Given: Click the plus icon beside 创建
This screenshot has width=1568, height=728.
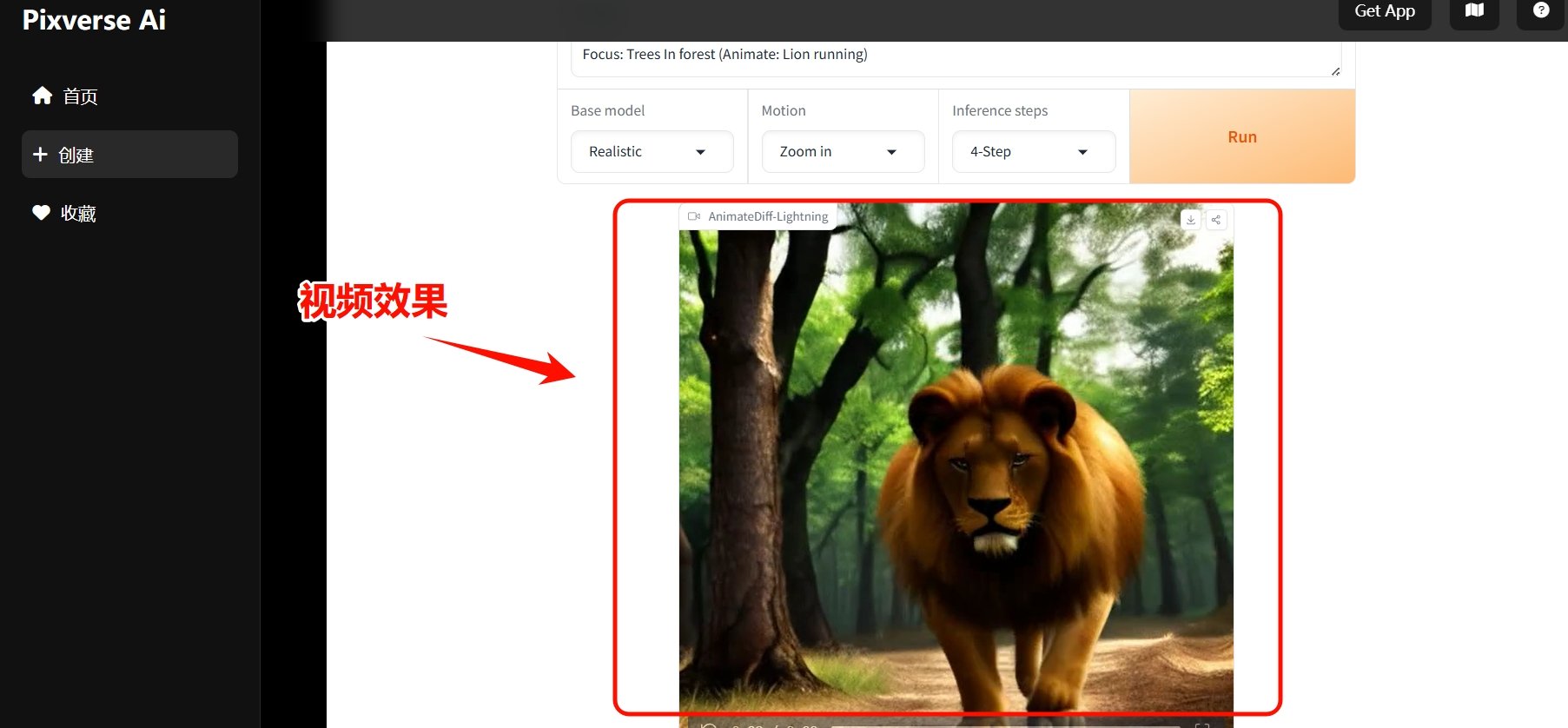Looking at the screenshot, I should point(40,155).
